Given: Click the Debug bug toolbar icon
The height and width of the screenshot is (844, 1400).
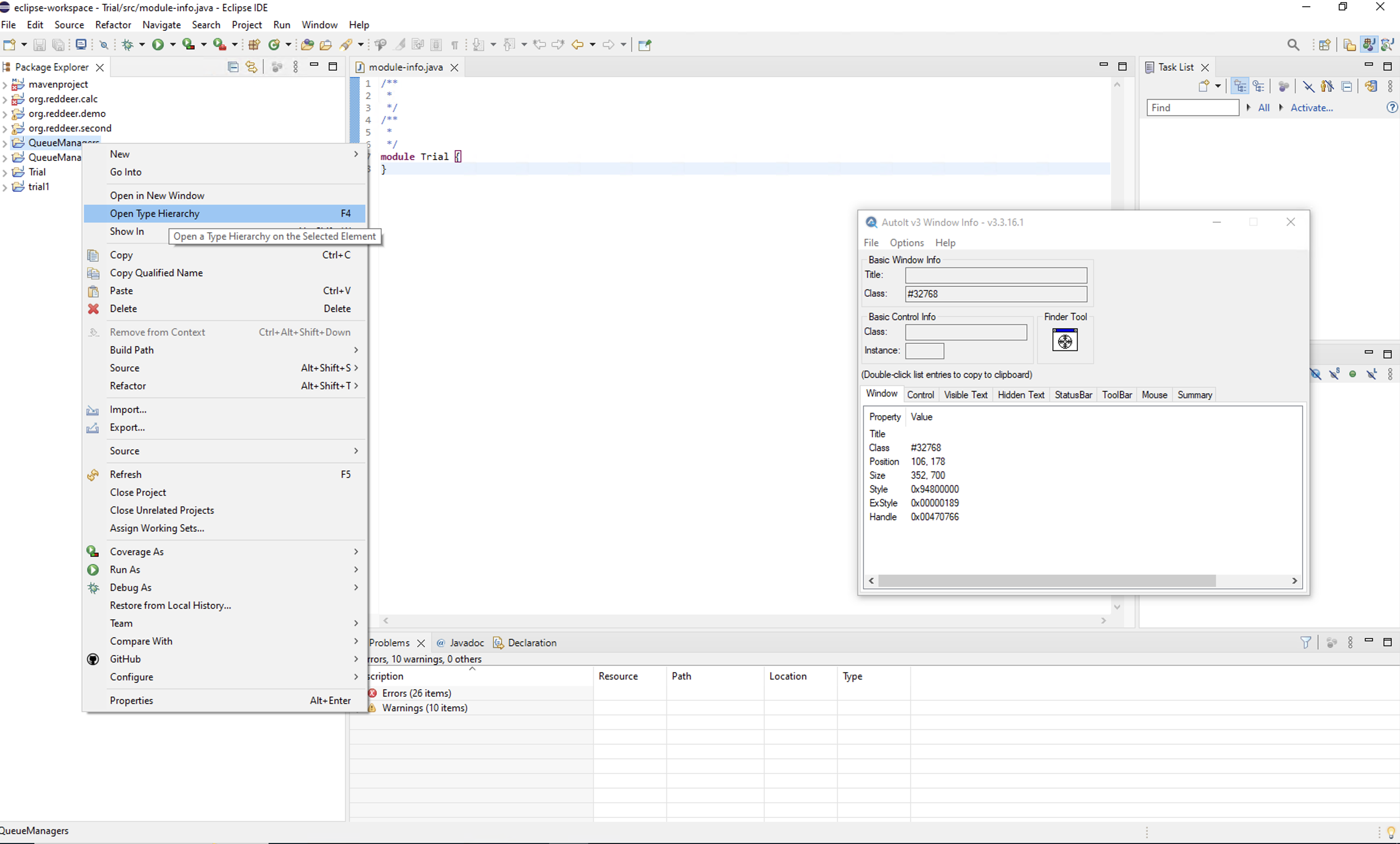Looking at the screenshot, I should pos(127,45).
